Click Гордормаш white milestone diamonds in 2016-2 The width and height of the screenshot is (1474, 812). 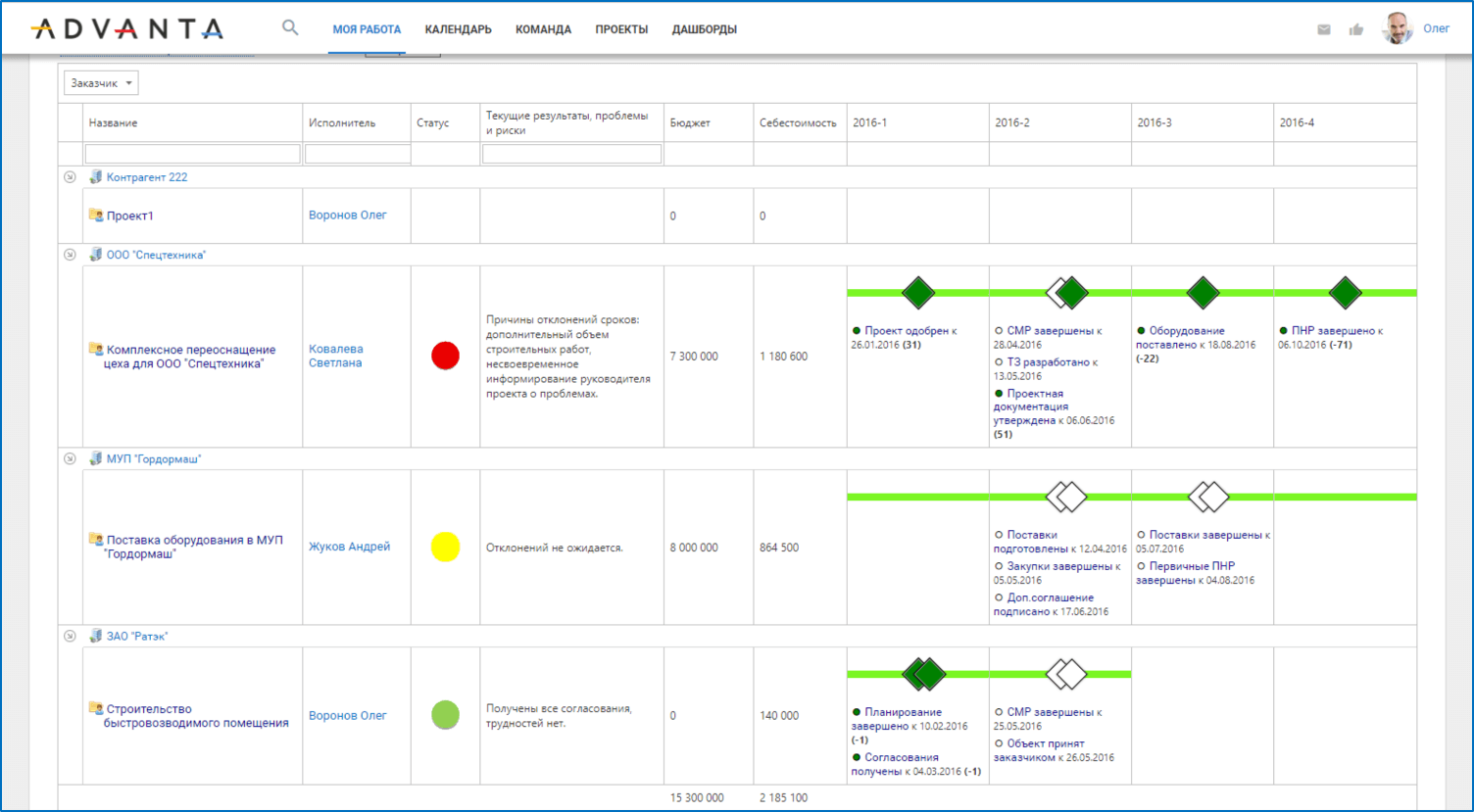coord(1066,497)
